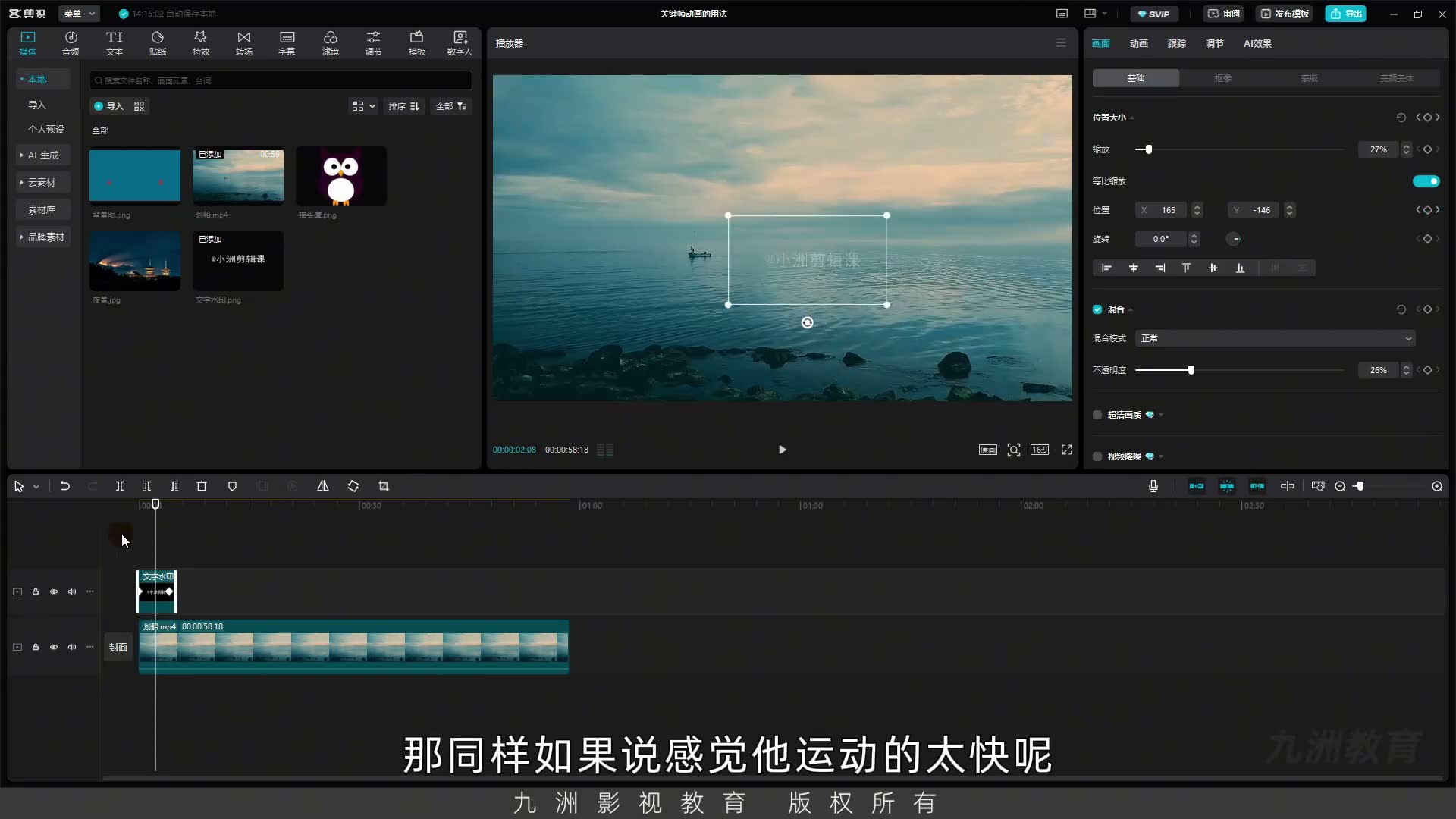
Task: Trim right of playhead
Action: (174, 486)
